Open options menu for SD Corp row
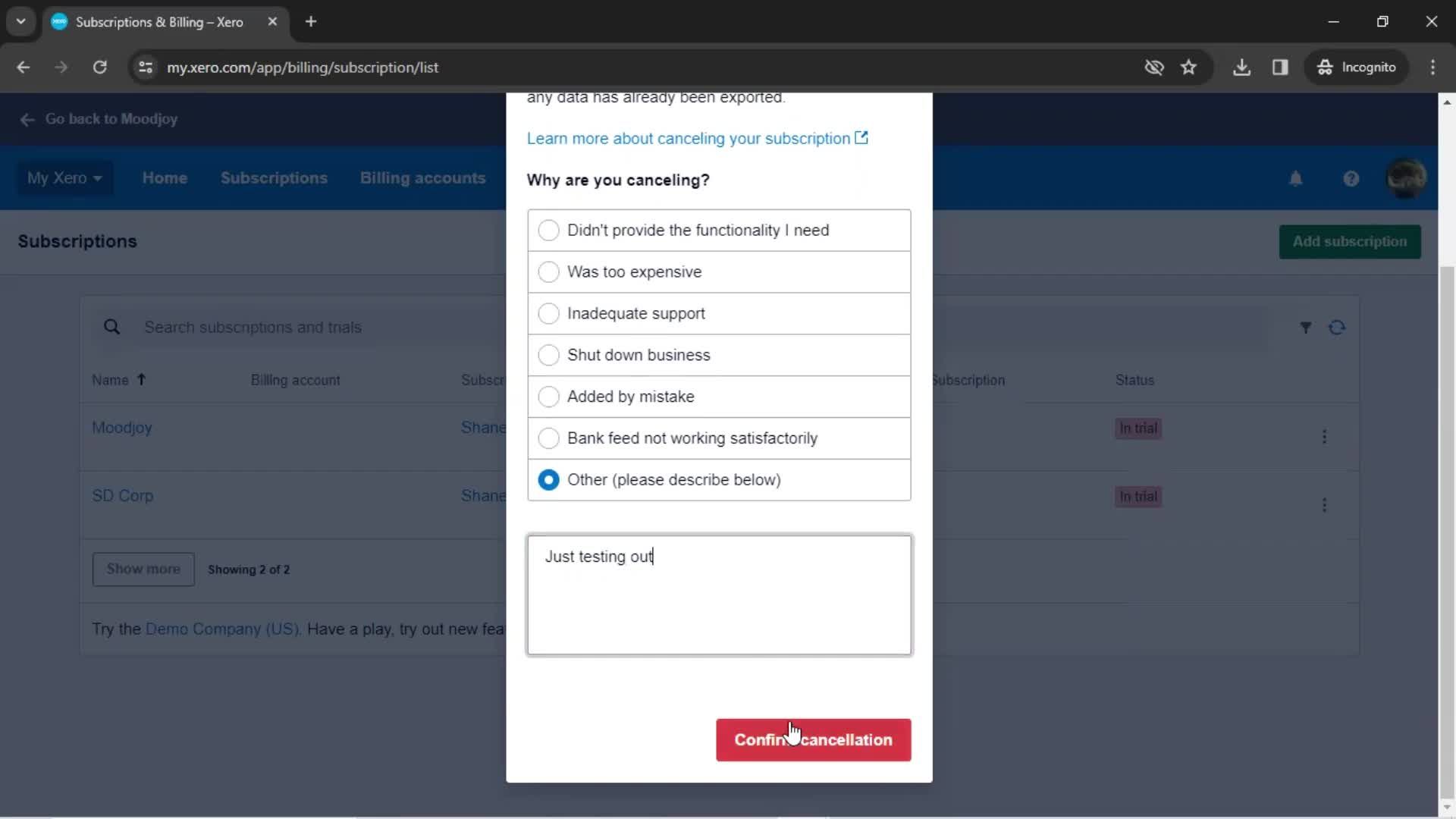The image size is (1456, 819). pyautogui.click(x=1324, y=504)
